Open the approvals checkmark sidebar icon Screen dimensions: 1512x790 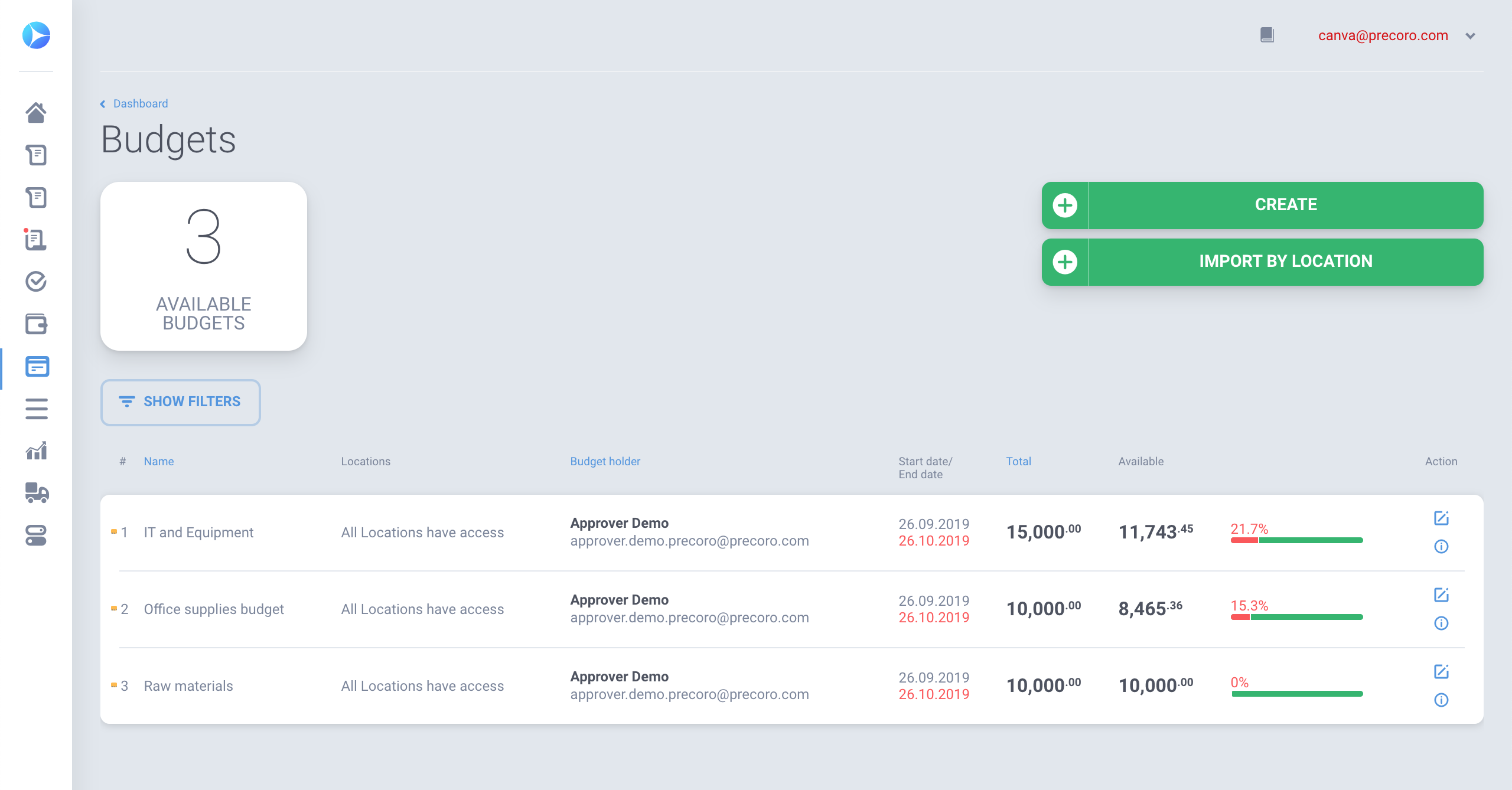[x=36, y=282]
